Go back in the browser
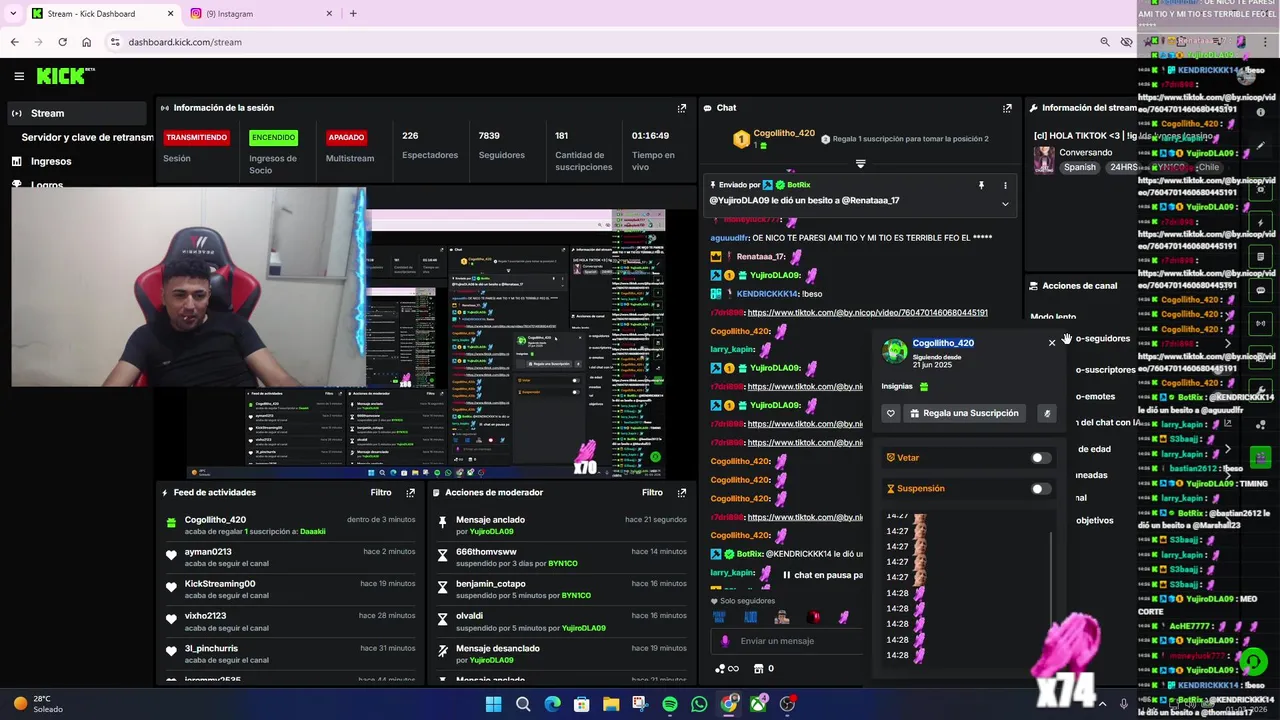Screen dimensions: 1280x720 (14, 42)
